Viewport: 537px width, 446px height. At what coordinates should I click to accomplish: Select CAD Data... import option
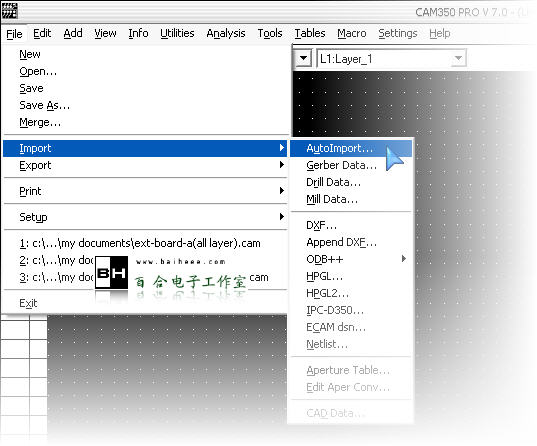[351, 413]
